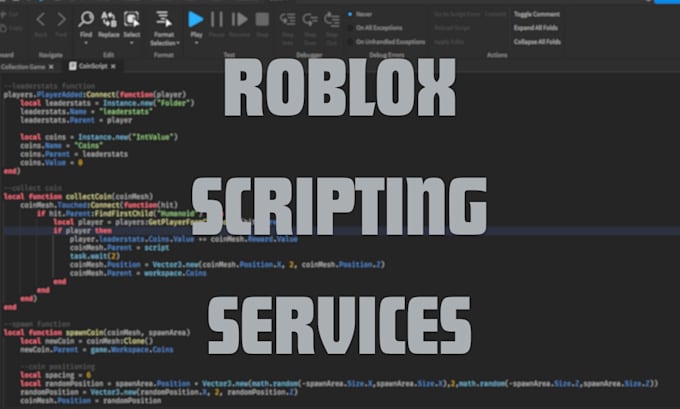Click Expand All Folds action
Screen dimensions: 680x409
536,28
